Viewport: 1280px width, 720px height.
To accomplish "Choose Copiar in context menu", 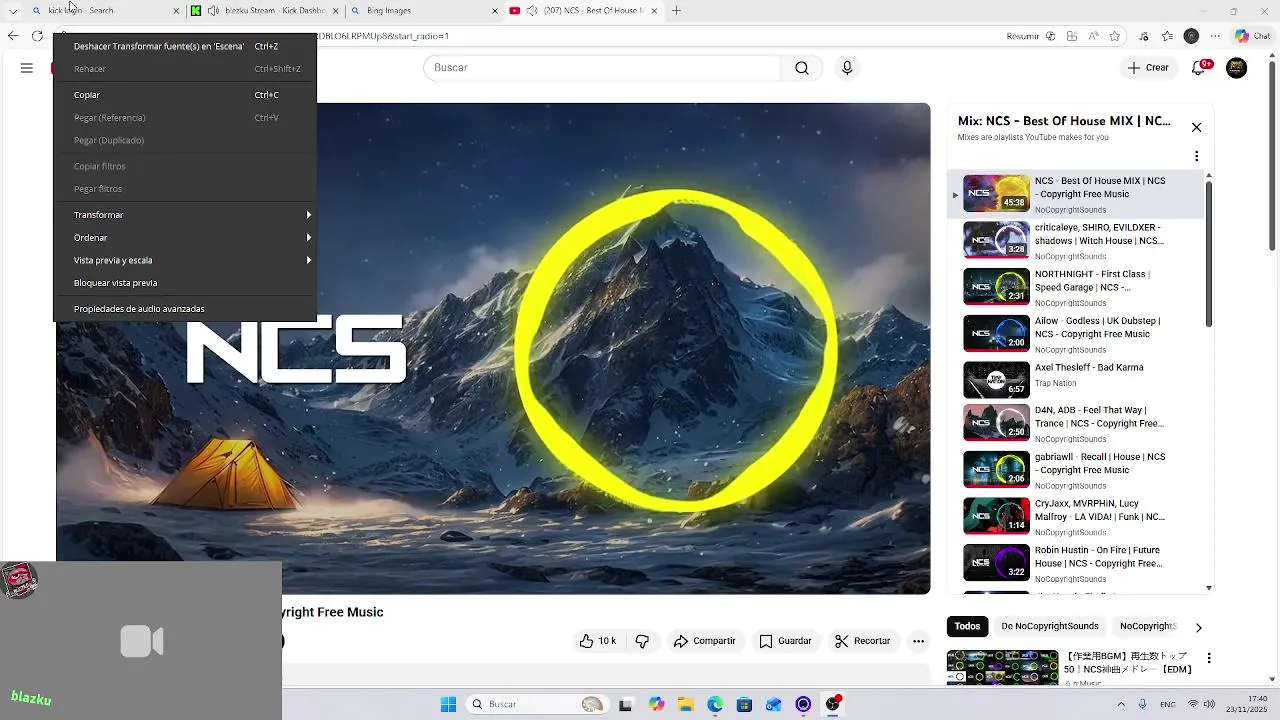I will coord(185,95).
